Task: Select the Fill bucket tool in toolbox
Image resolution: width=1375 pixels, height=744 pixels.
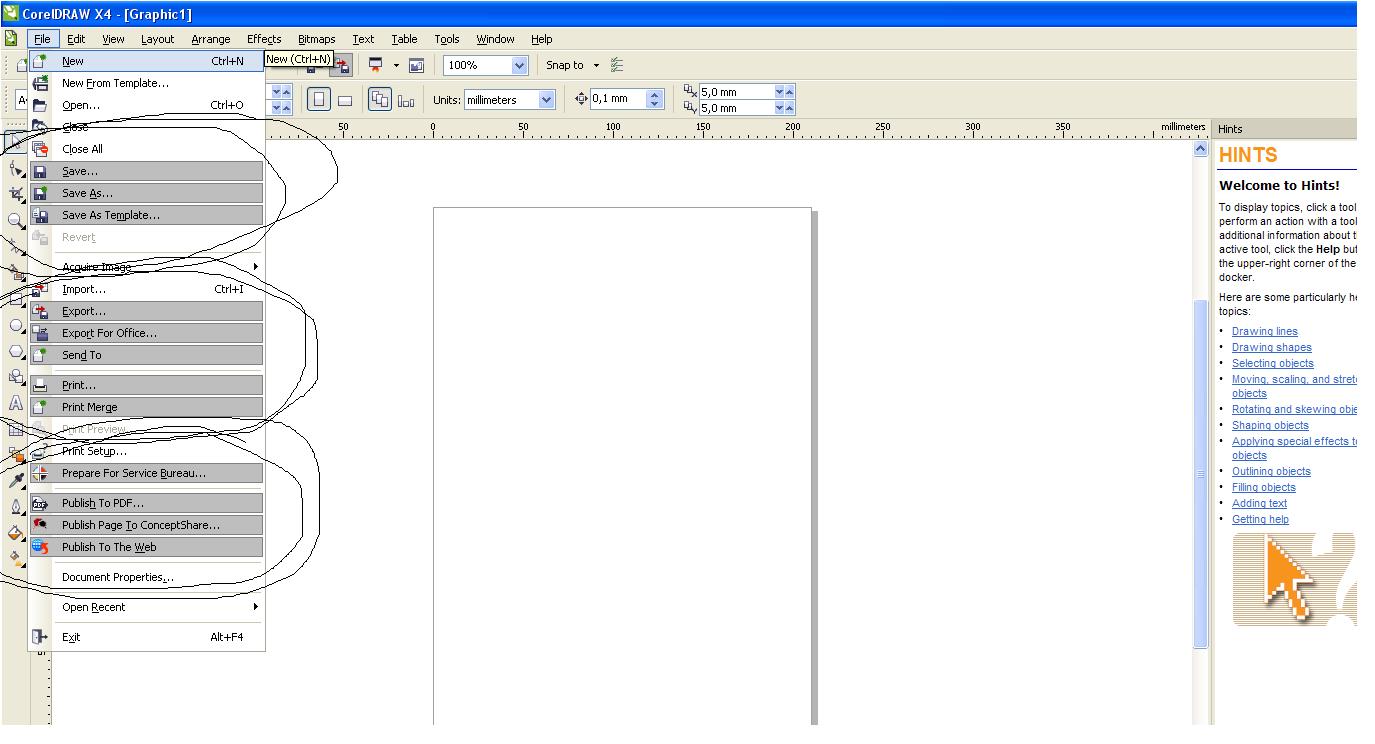Action: (16, 533)
